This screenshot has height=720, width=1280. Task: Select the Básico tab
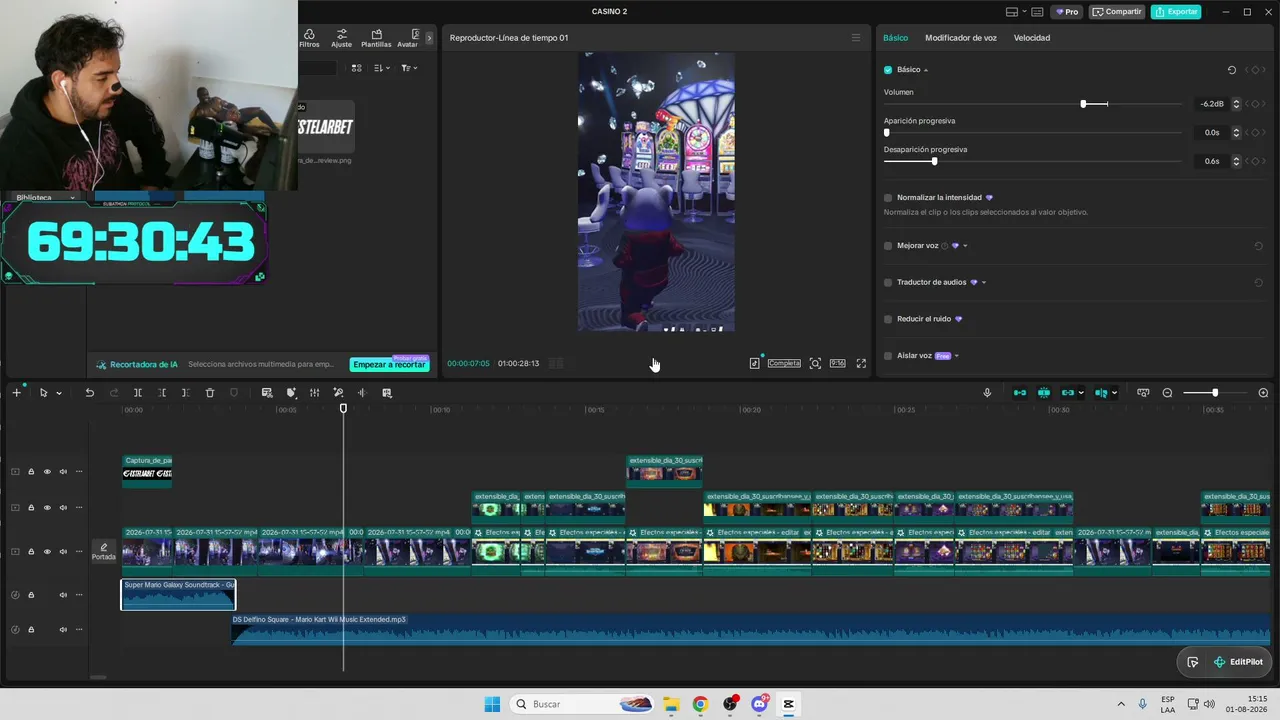(x=896, y=38)
